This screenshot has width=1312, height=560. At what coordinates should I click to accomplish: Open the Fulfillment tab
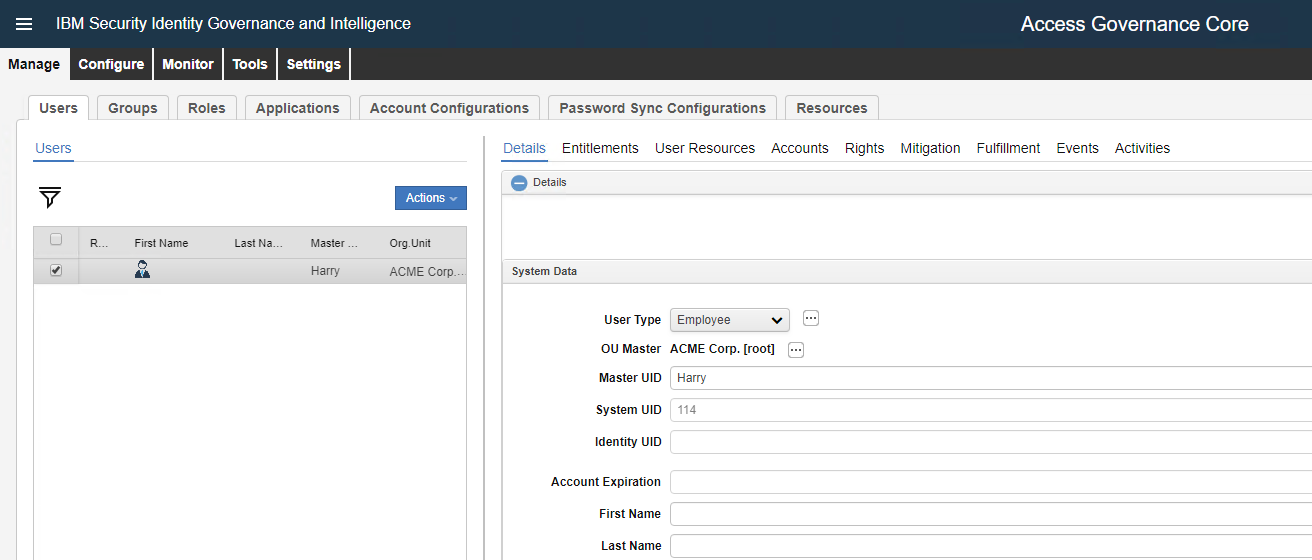(1008, 148)
